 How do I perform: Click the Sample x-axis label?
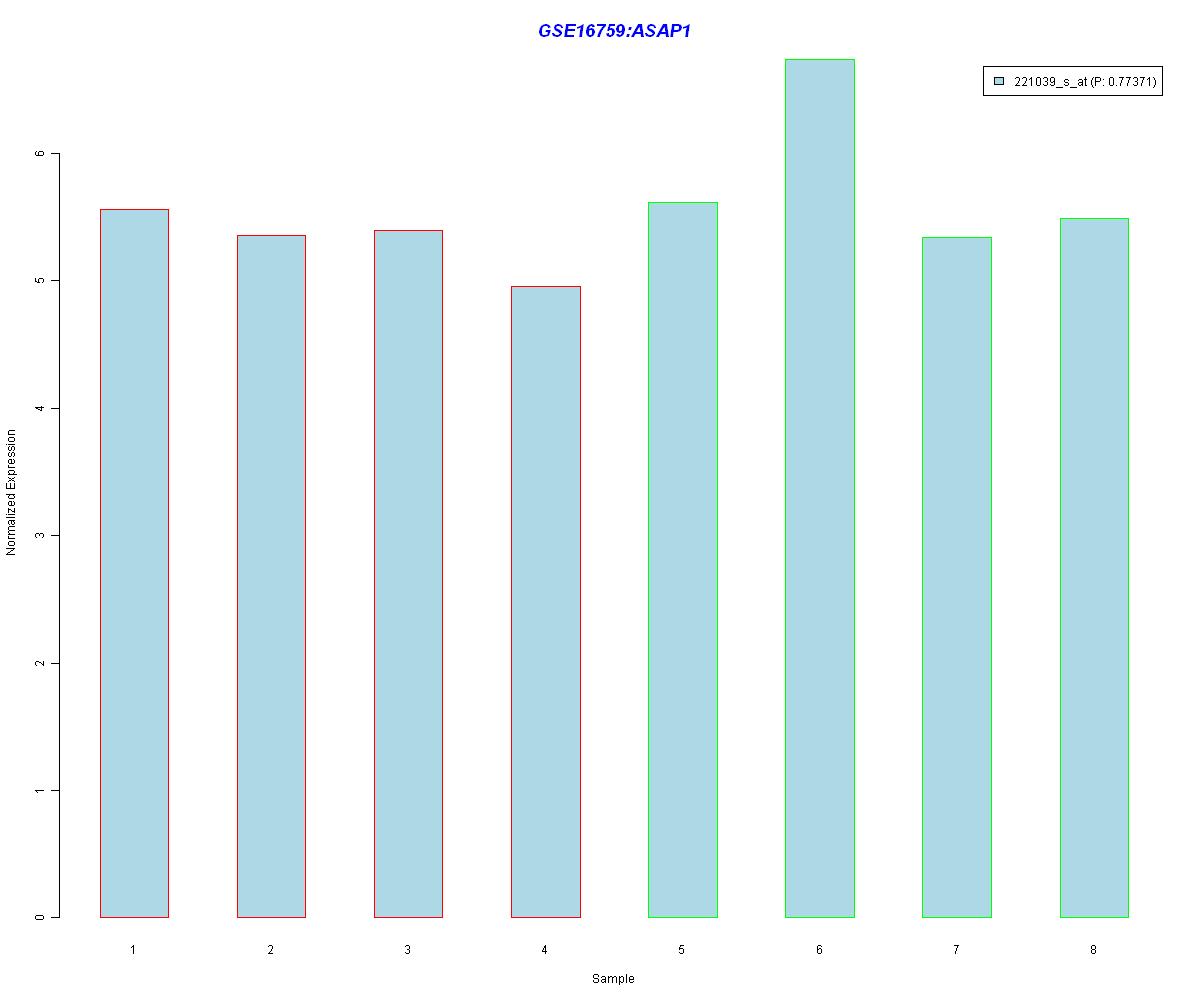click(x=613, y=979)
